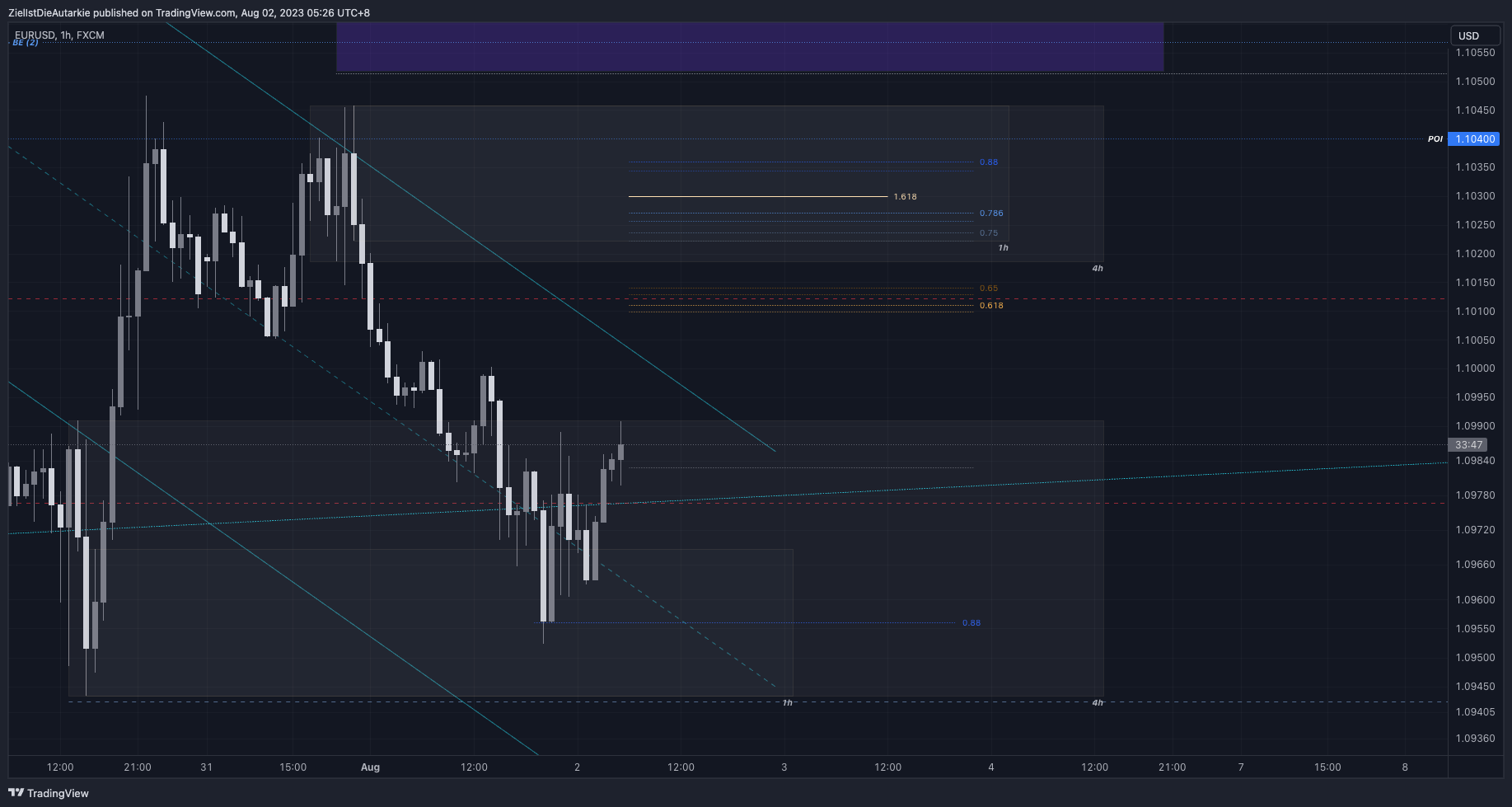The image size is (1512, 807).
Task: Click the 0.618 fib level label
Action: pyautogui.click(x=991, y=306)
